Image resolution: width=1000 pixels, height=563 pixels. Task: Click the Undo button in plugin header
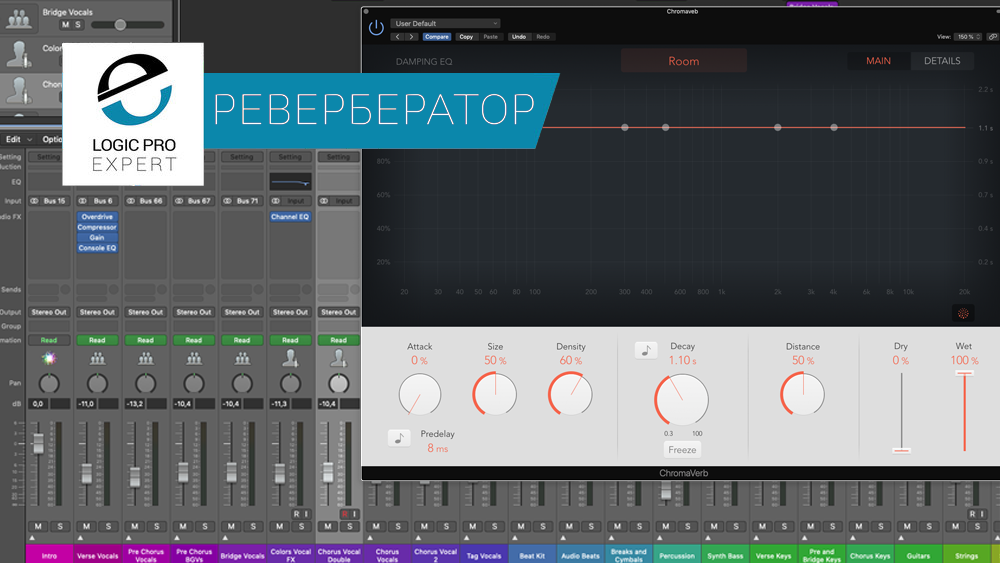tap(519, 37)
